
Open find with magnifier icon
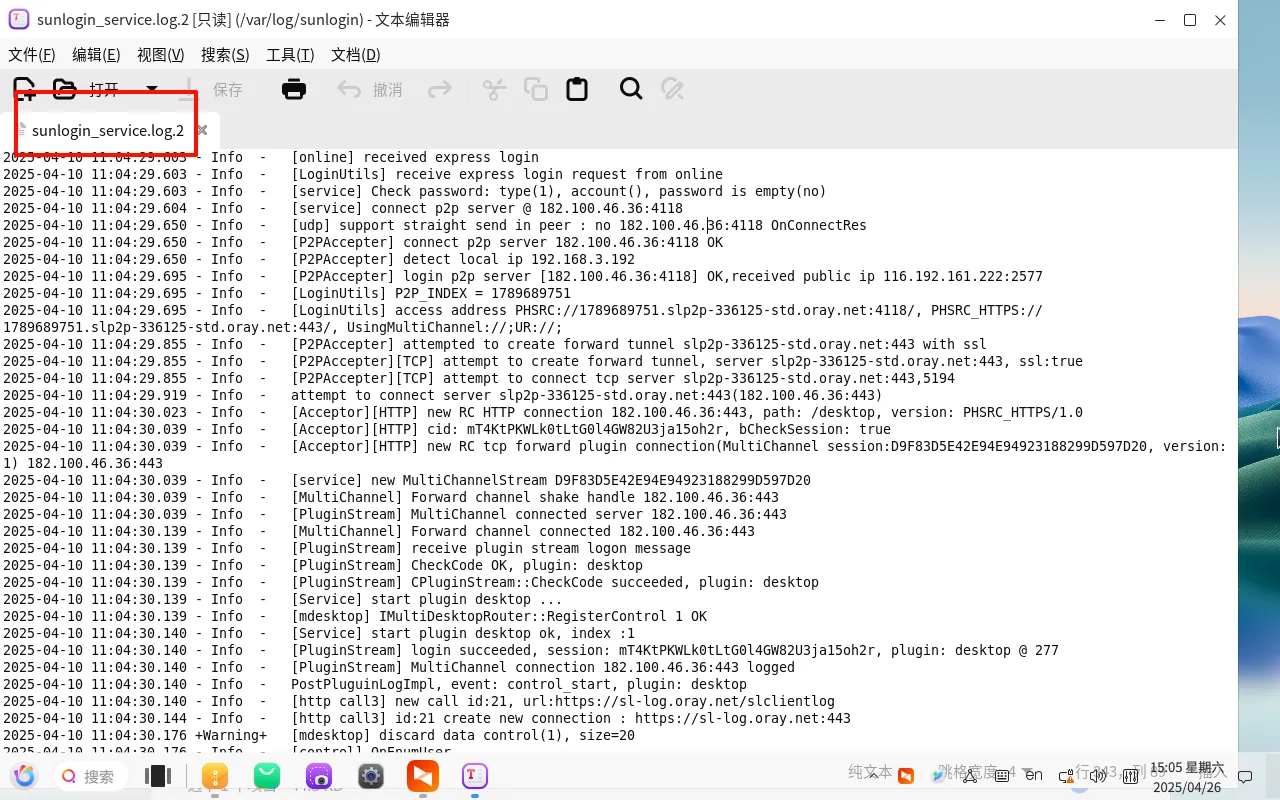[631, 89]
